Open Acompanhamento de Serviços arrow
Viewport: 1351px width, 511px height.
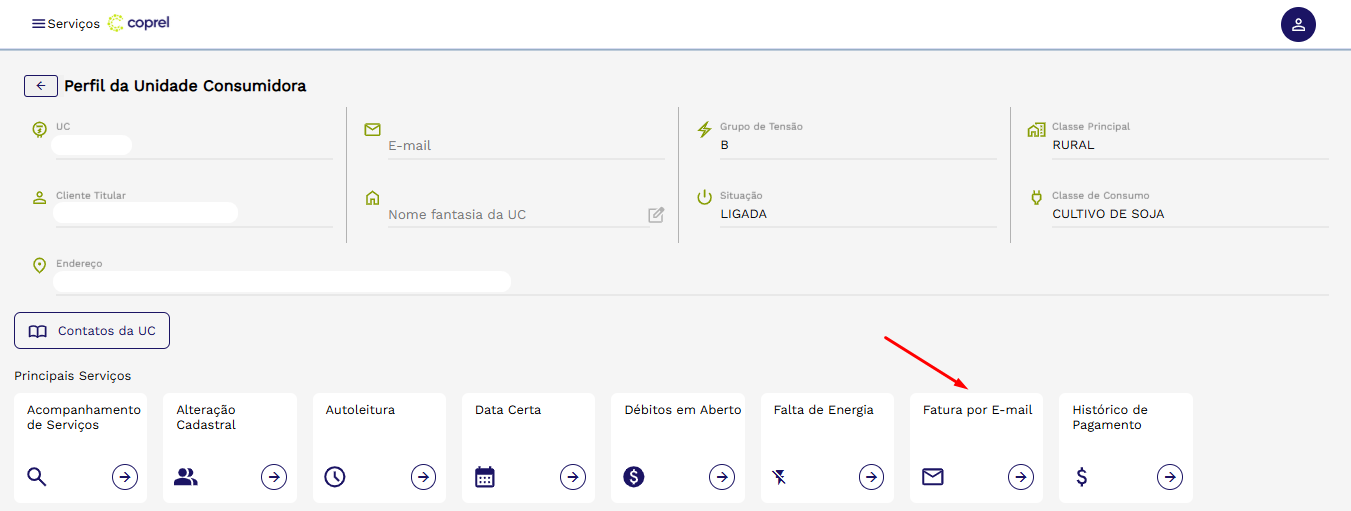125,477
